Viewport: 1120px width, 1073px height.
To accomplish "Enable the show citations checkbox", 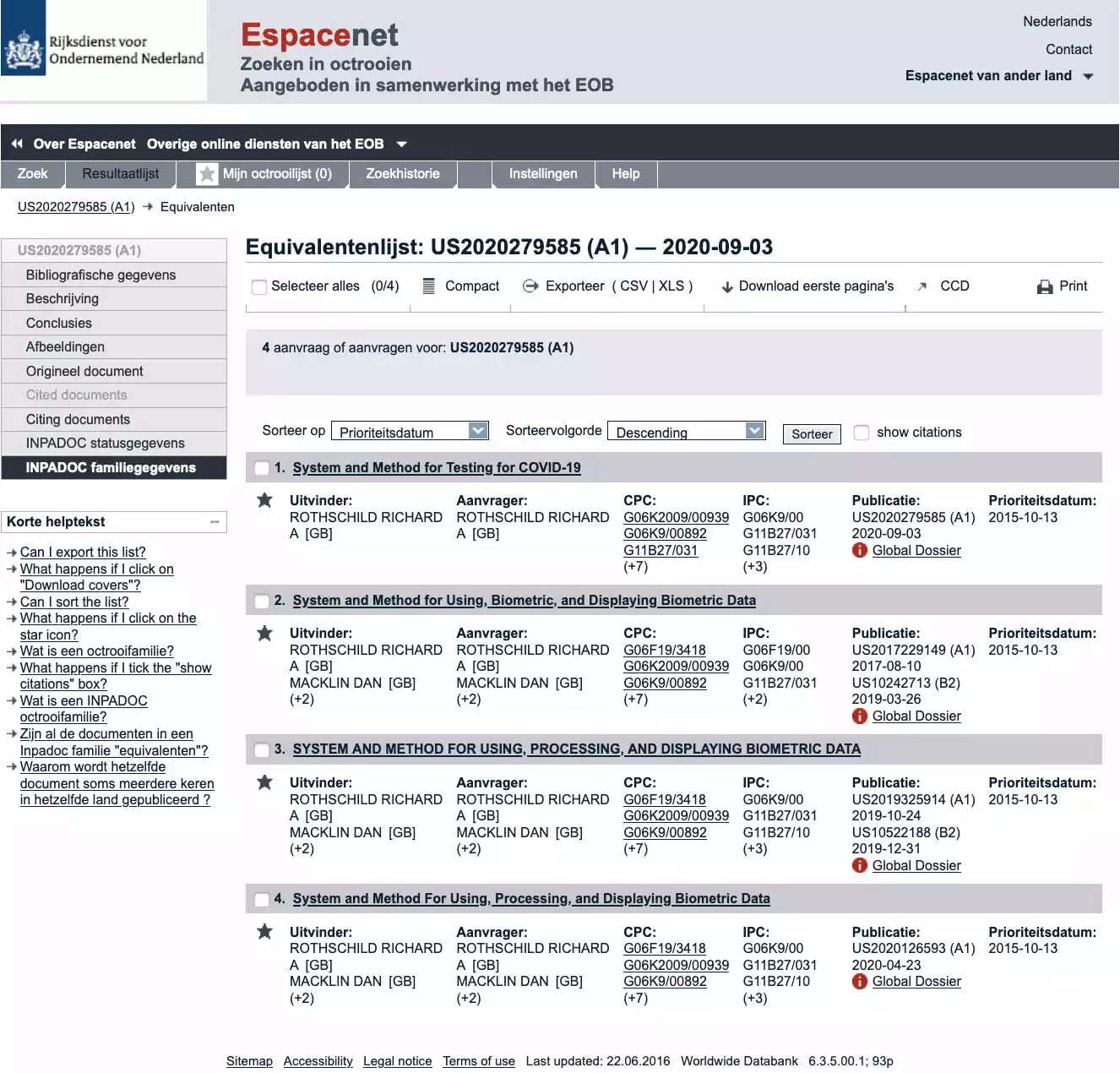I will click(x=862, y=433).
